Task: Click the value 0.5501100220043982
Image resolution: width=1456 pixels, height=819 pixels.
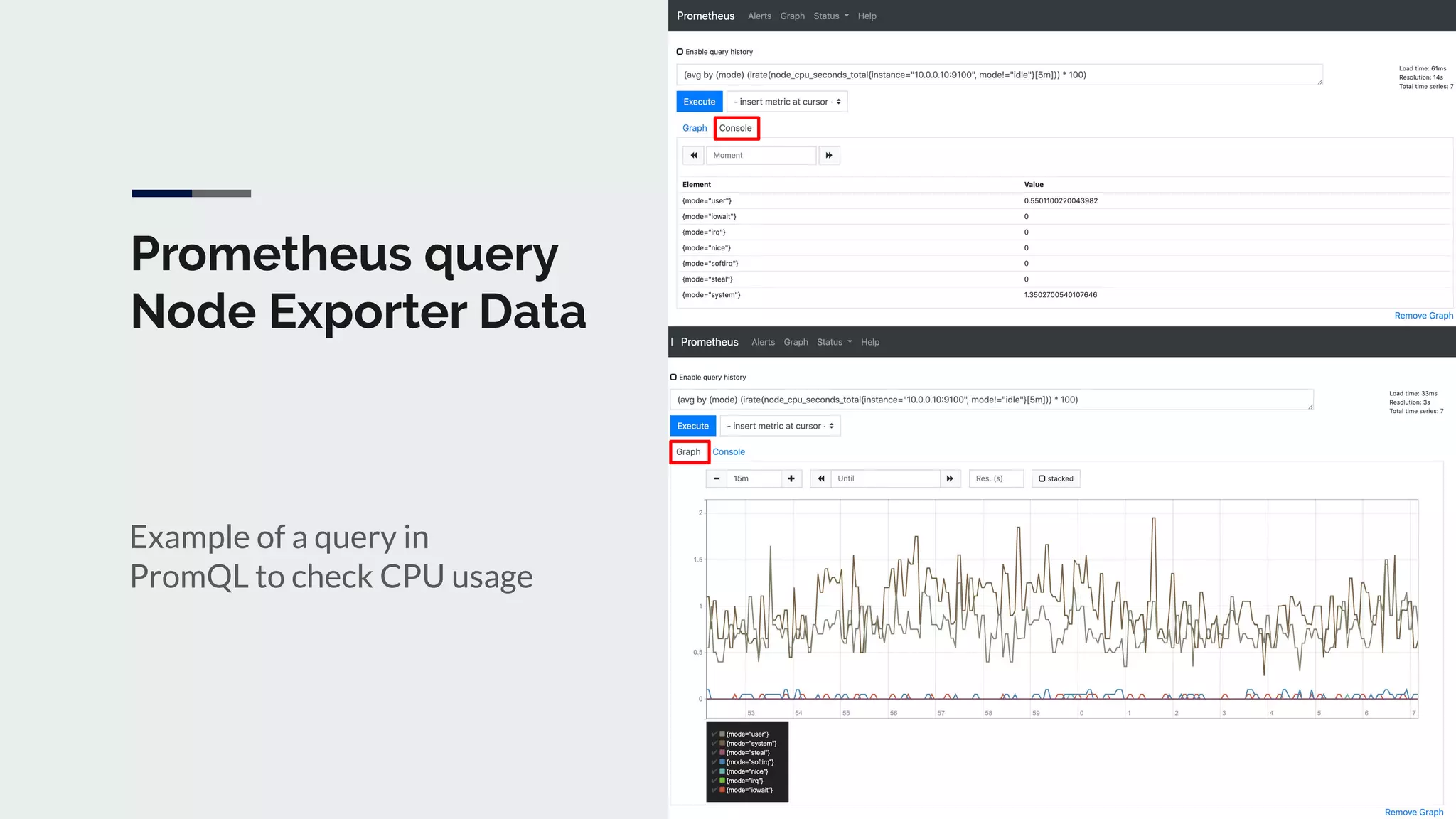Action: (1061, 200)
